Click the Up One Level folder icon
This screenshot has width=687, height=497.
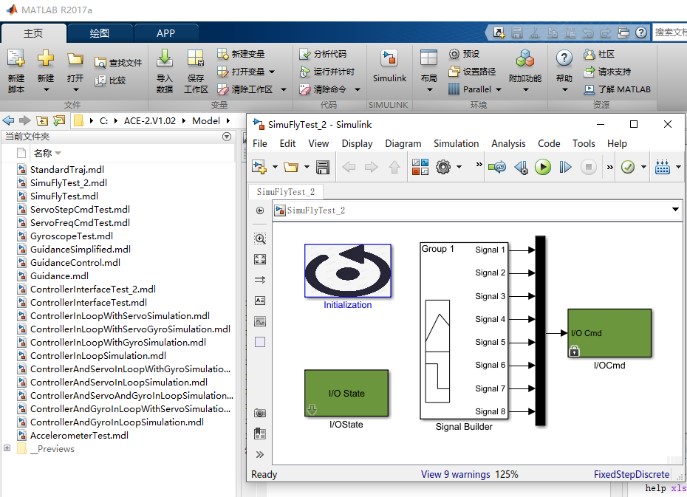tap(42, 121)
